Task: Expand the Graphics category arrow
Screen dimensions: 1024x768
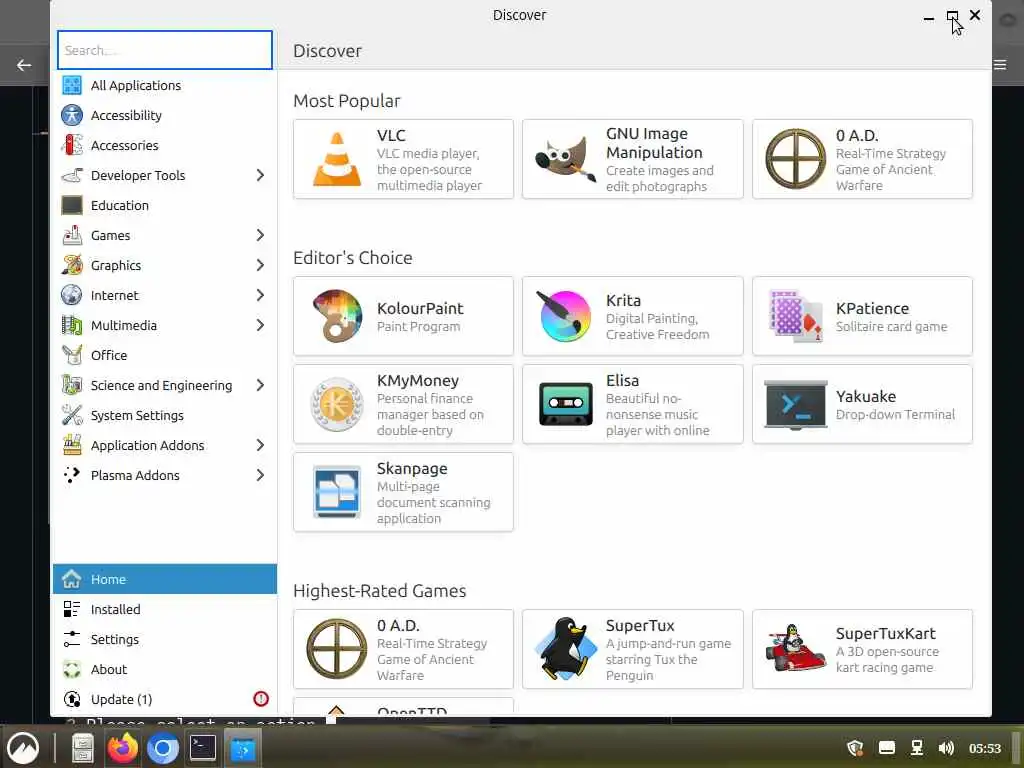Action: (x=260, y=265)
